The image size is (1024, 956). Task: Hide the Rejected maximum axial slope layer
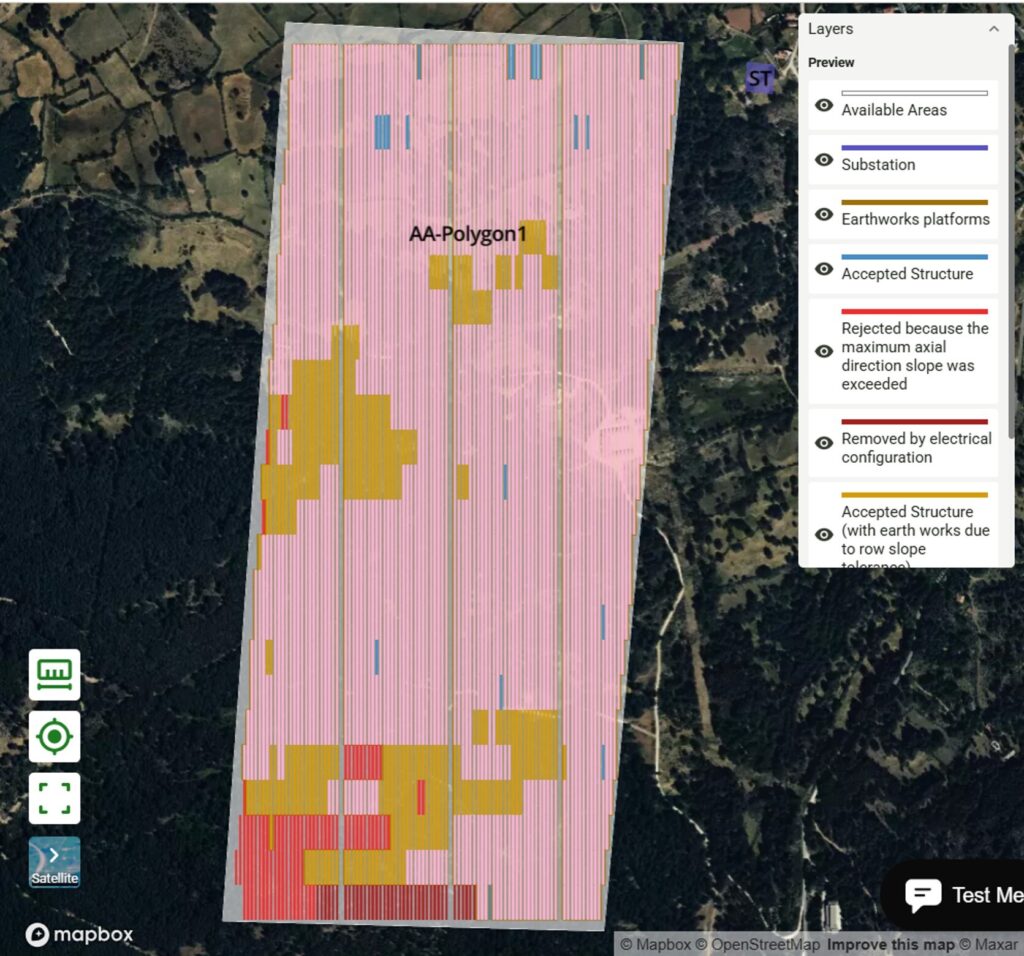tap(824, 351)
